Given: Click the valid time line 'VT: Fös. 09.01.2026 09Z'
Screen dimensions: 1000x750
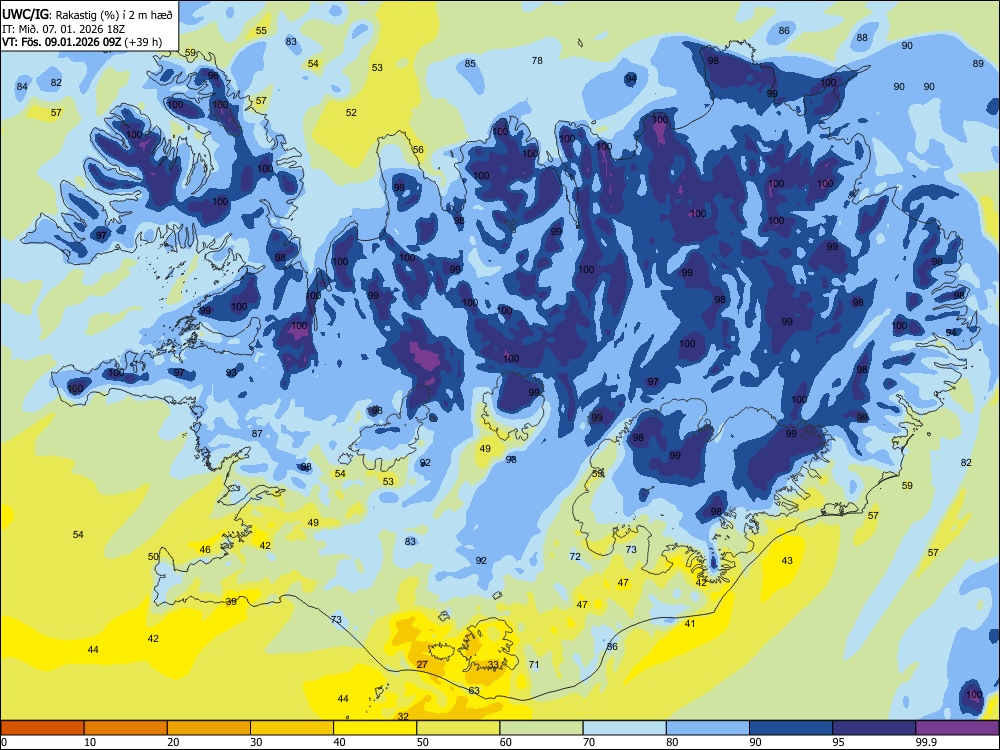Looking at the screenshot, I should [x=61, y=42].
